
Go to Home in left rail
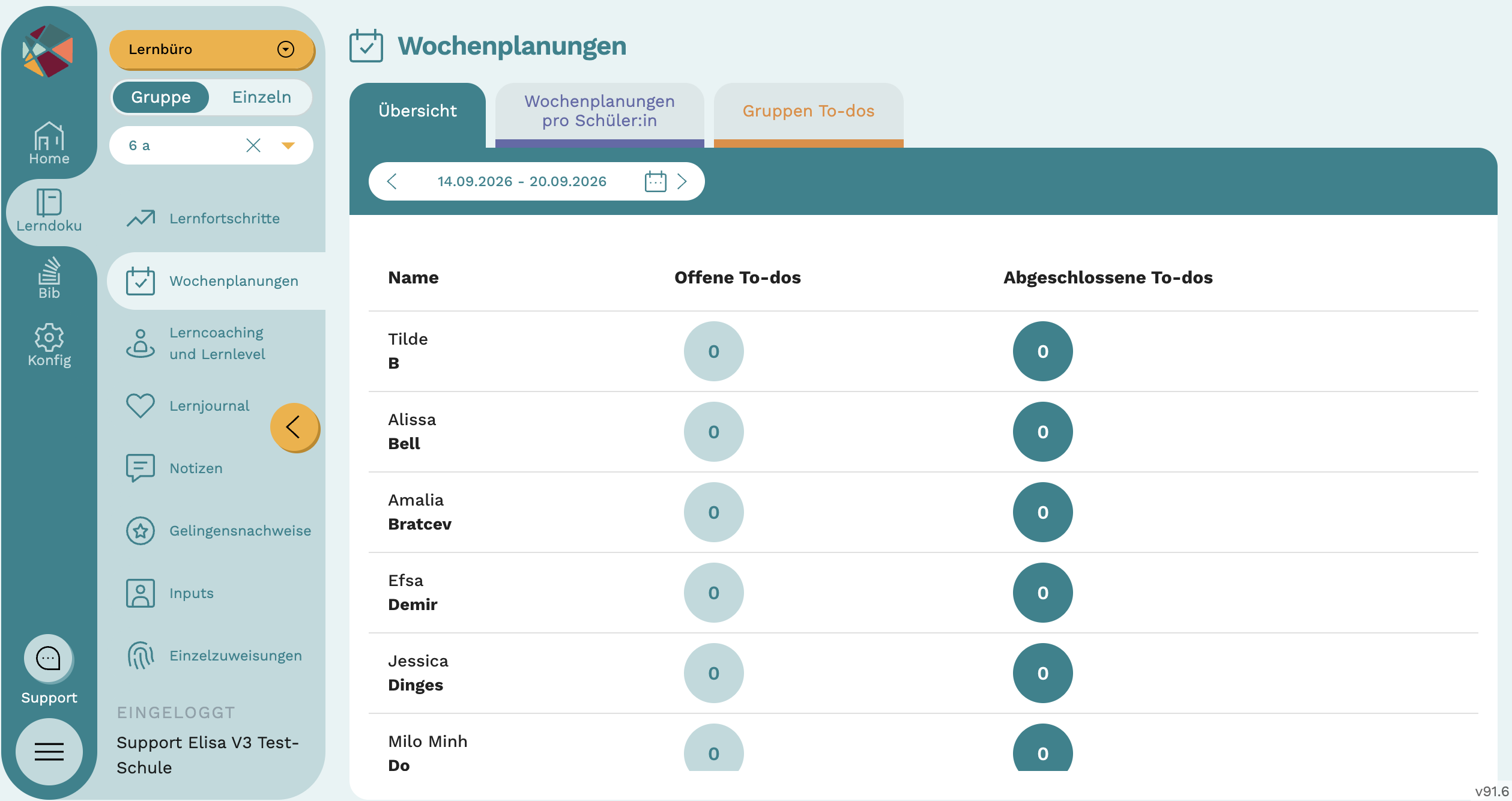[x=49, y=144]
